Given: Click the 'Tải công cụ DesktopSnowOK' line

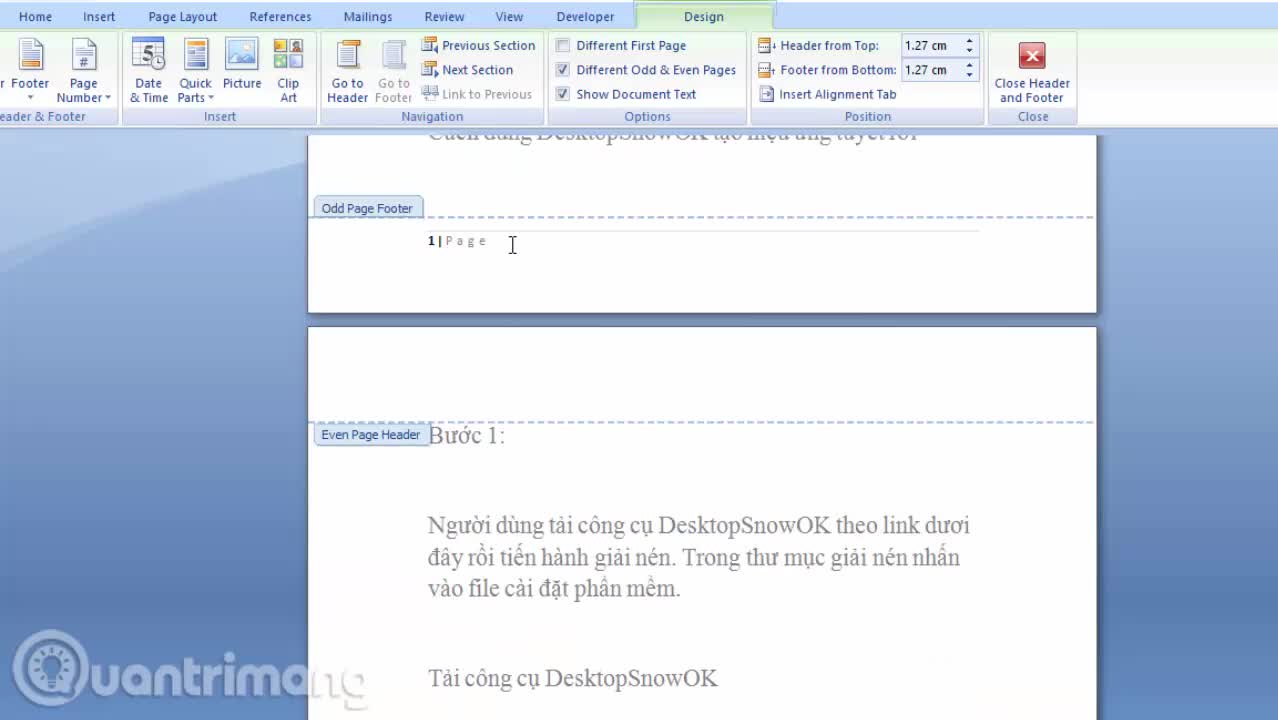Looking at the screenshot, I should [x=573, y=678].
